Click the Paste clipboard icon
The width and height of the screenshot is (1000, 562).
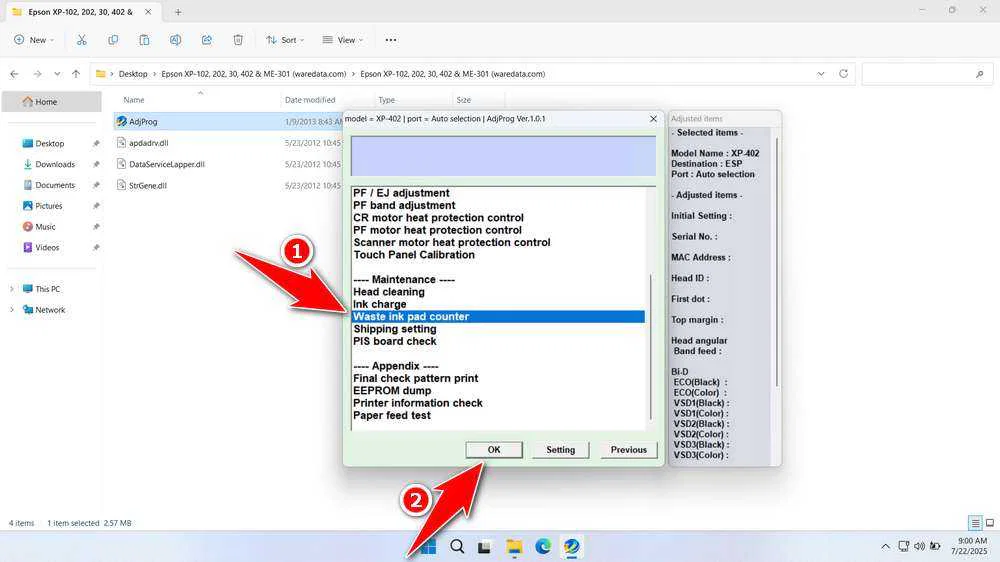click(x=144, y=40)
